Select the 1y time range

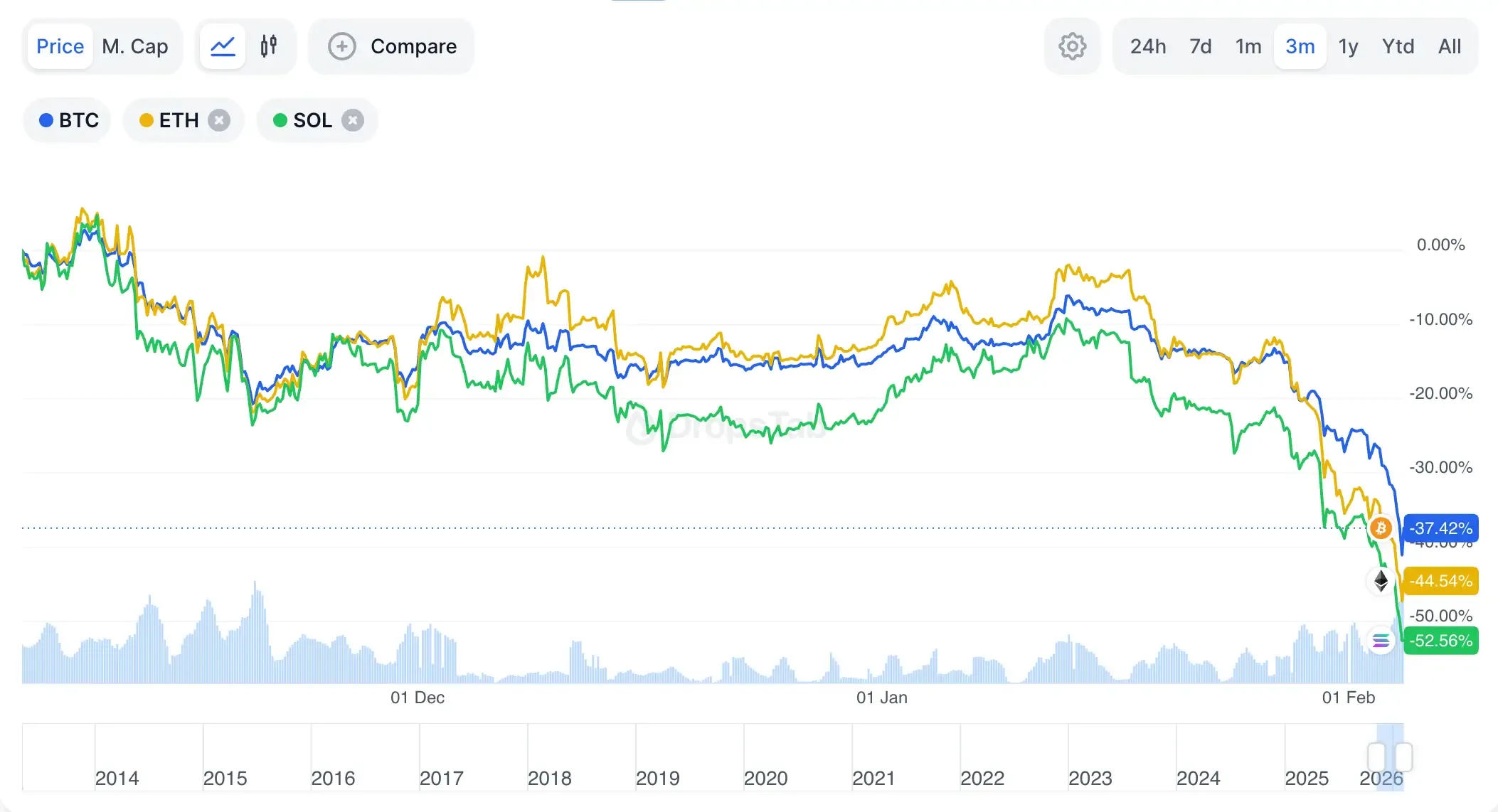(x=1348, y=47)
